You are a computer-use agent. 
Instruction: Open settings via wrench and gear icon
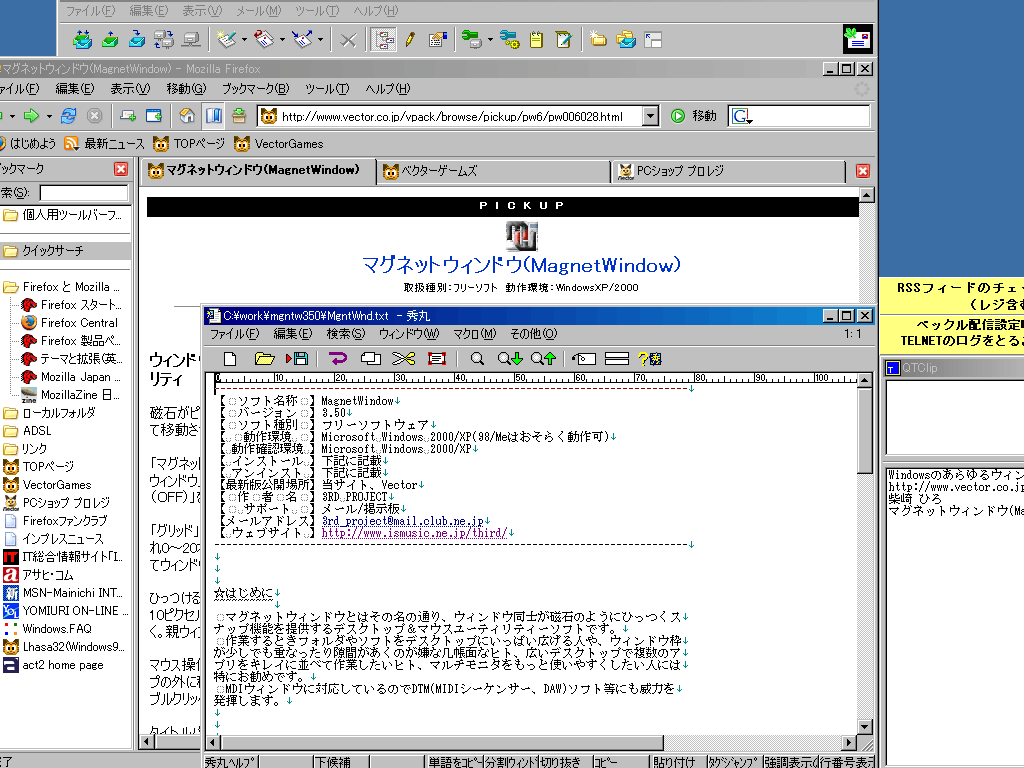click(509, 40)
